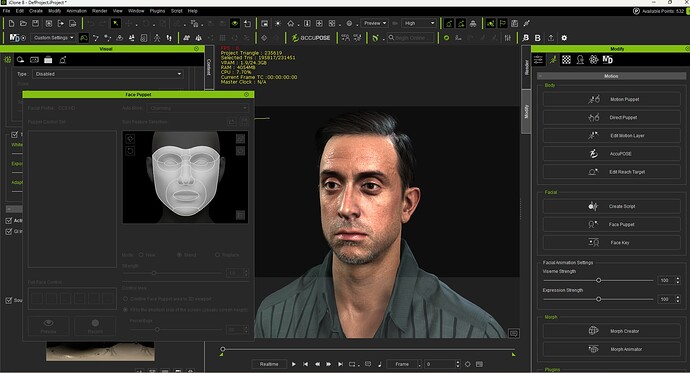The height and width of the screenshot is (373, 690).
Task: Open the File menu
Action: click(6, 11)
